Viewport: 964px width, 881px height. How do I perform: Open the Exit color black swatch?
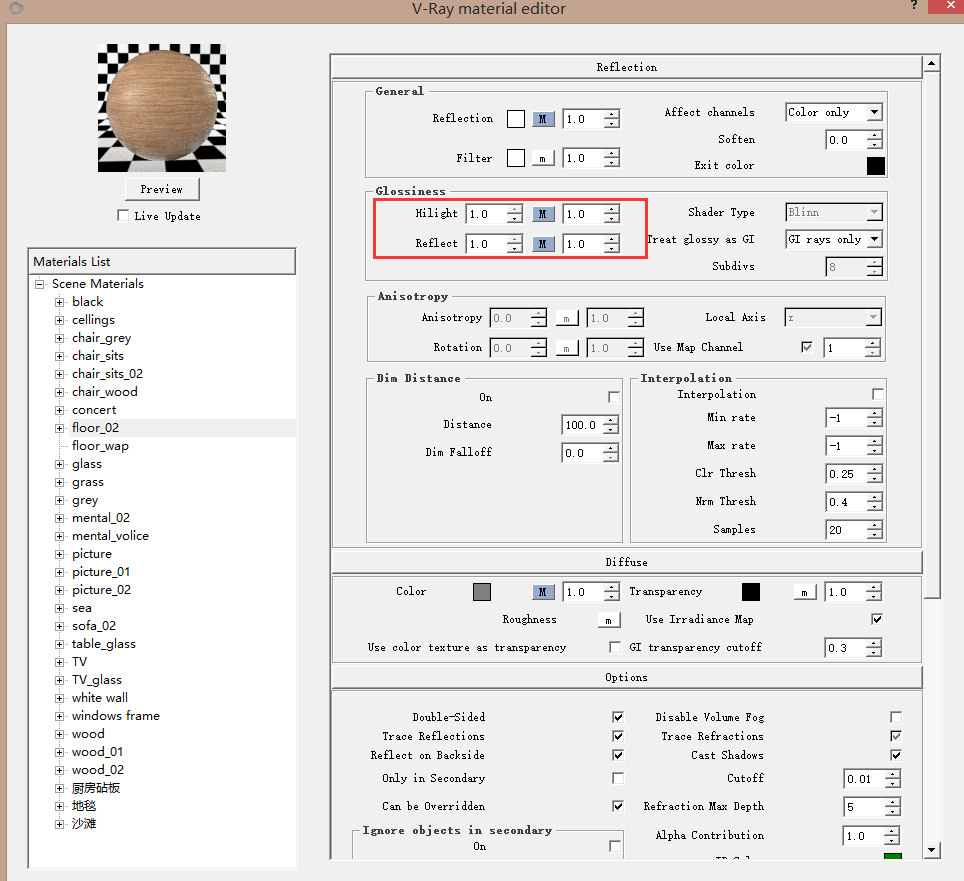[876, 166]
